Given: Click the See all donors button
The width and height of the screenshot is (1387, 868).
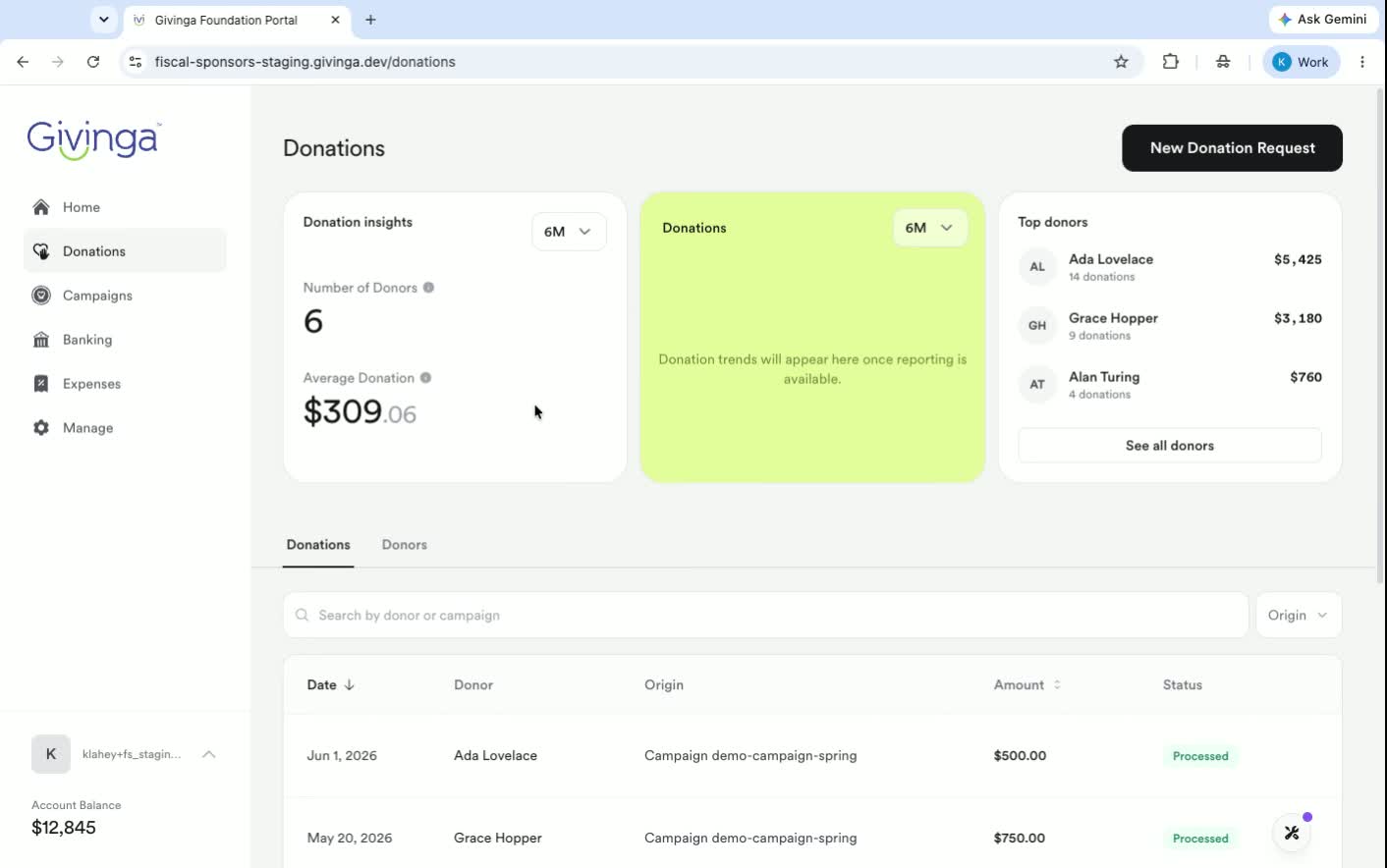Looking at the screenshot, I should [1170, 446].
